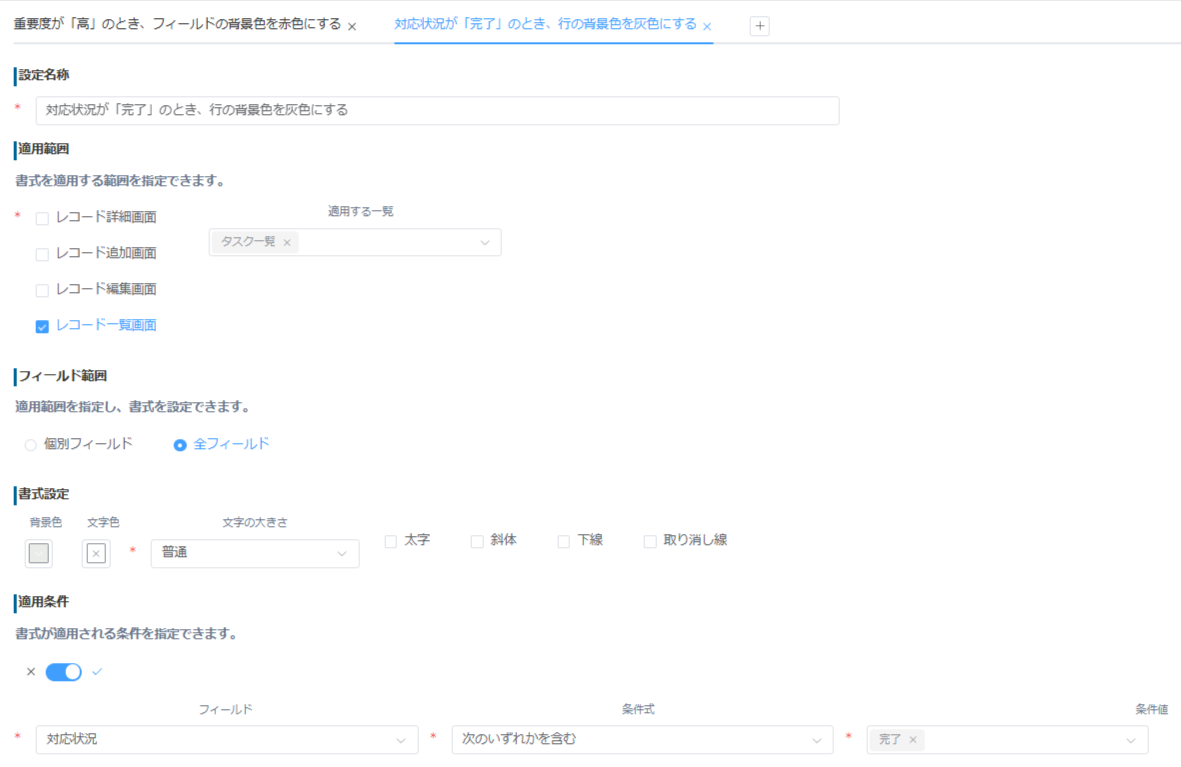Expand the 適用する一覧 dropdown arrow
This screenshot has width=1181, height=767.
point(485,242)
